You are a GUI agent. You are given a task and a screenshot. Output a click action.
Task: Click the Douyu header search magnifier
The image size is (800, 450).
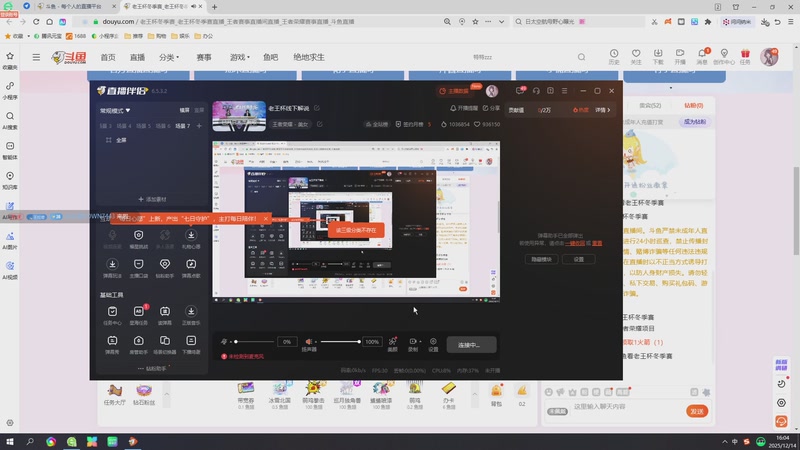[x=581, y=57]
